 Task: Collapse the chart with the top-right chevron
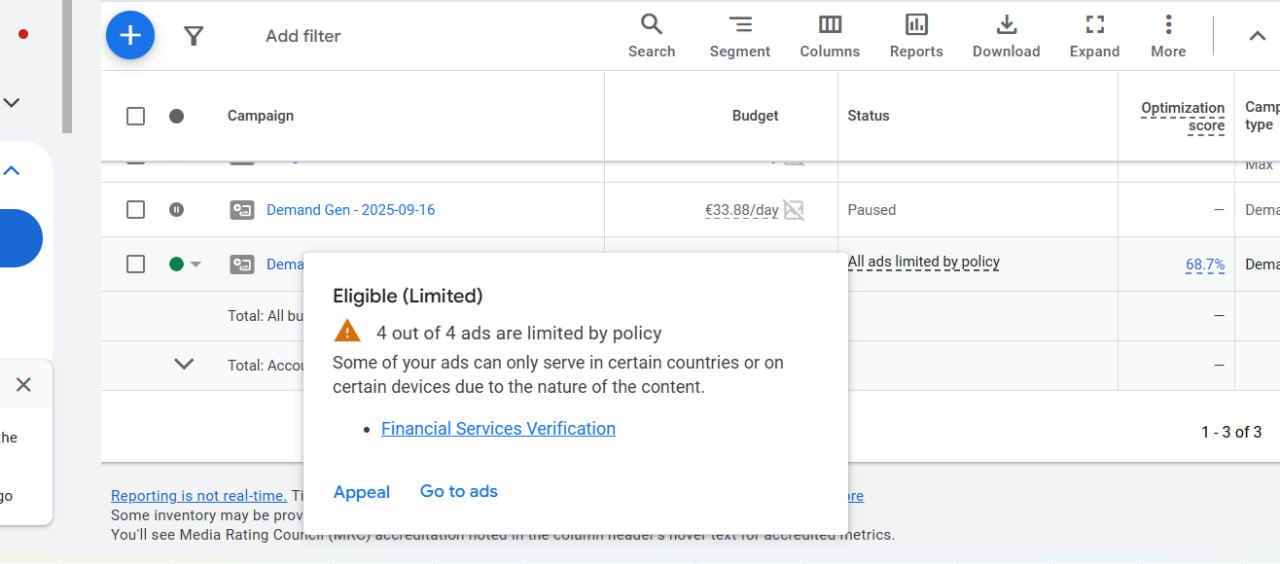[1257, 36]
